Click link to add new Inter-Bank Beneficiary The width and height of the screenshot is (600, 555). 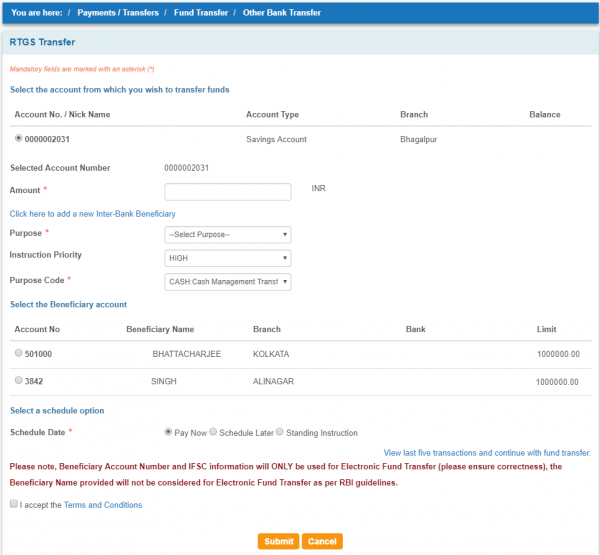tap(92, 214)
